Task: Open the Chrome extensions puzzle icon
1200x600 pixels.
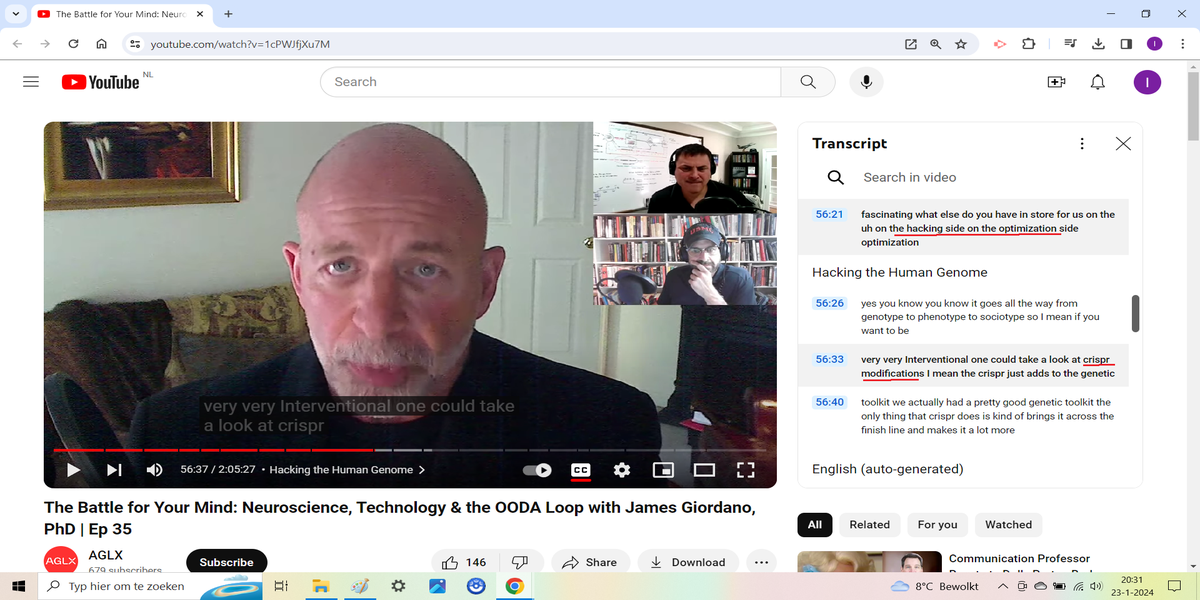Action: pos(1028,44)
